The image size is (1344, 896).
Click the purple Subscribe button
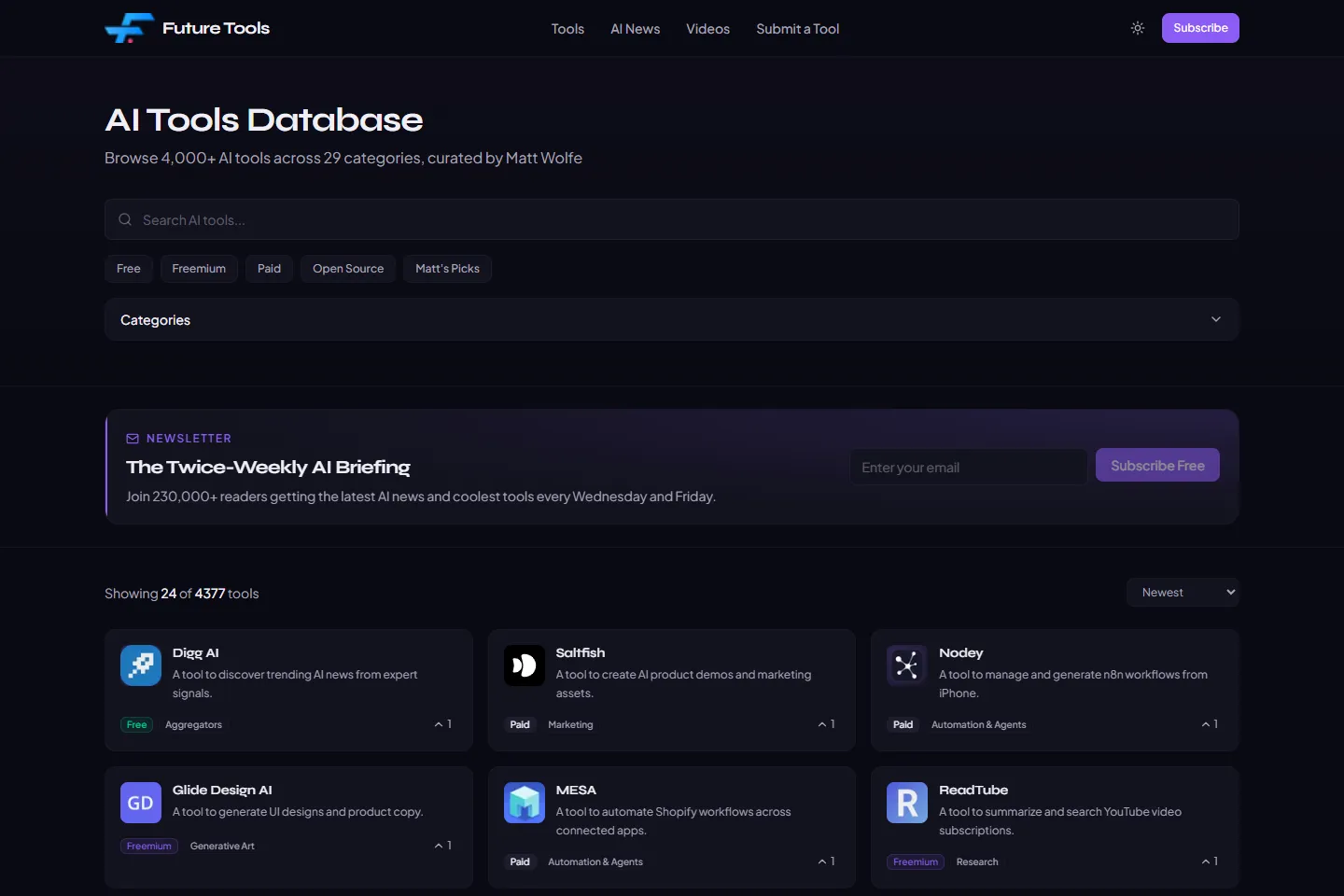coord(1200,28)
